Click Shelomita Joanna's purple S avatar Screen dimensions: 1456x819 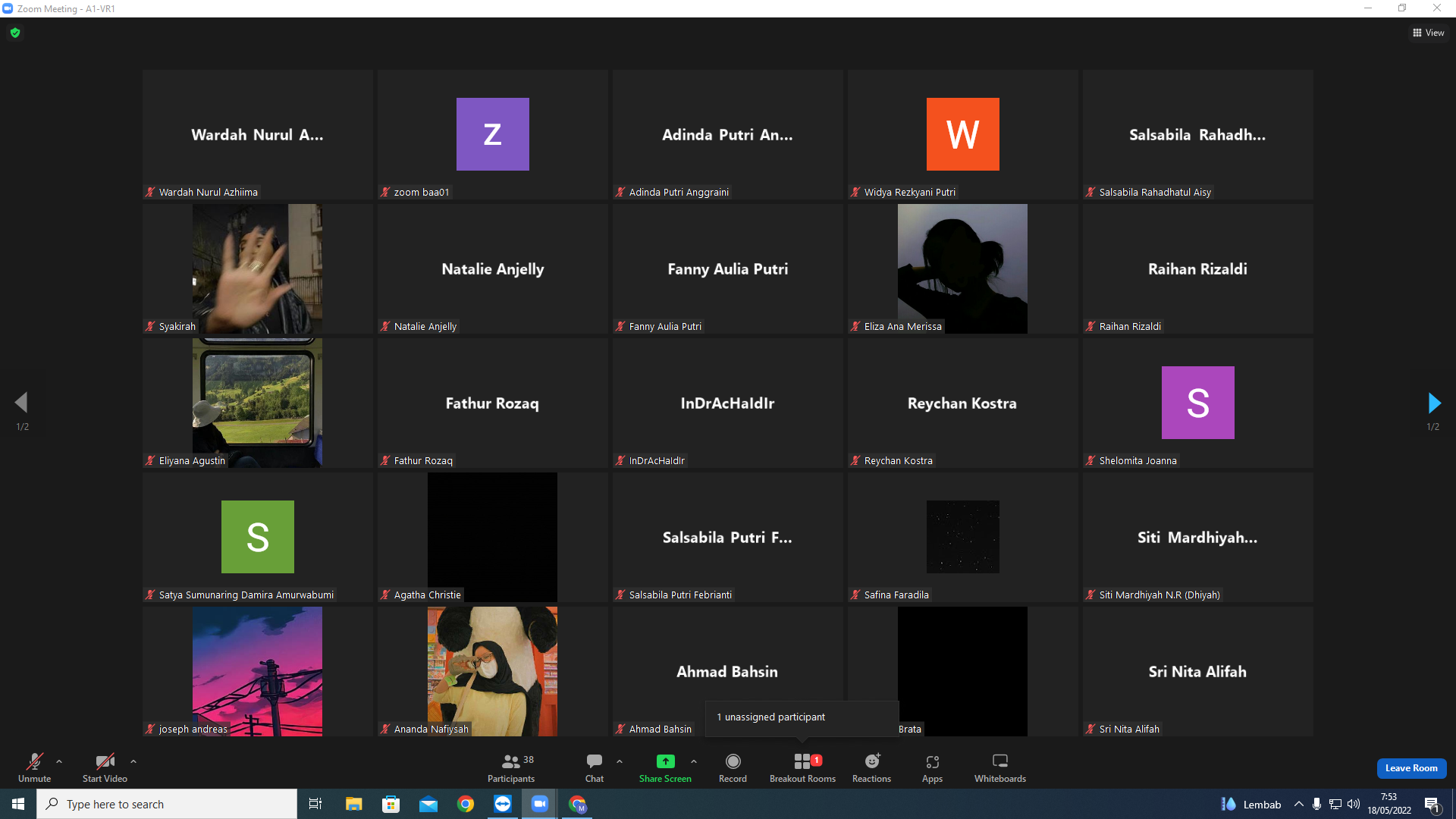click(1197, 403)
